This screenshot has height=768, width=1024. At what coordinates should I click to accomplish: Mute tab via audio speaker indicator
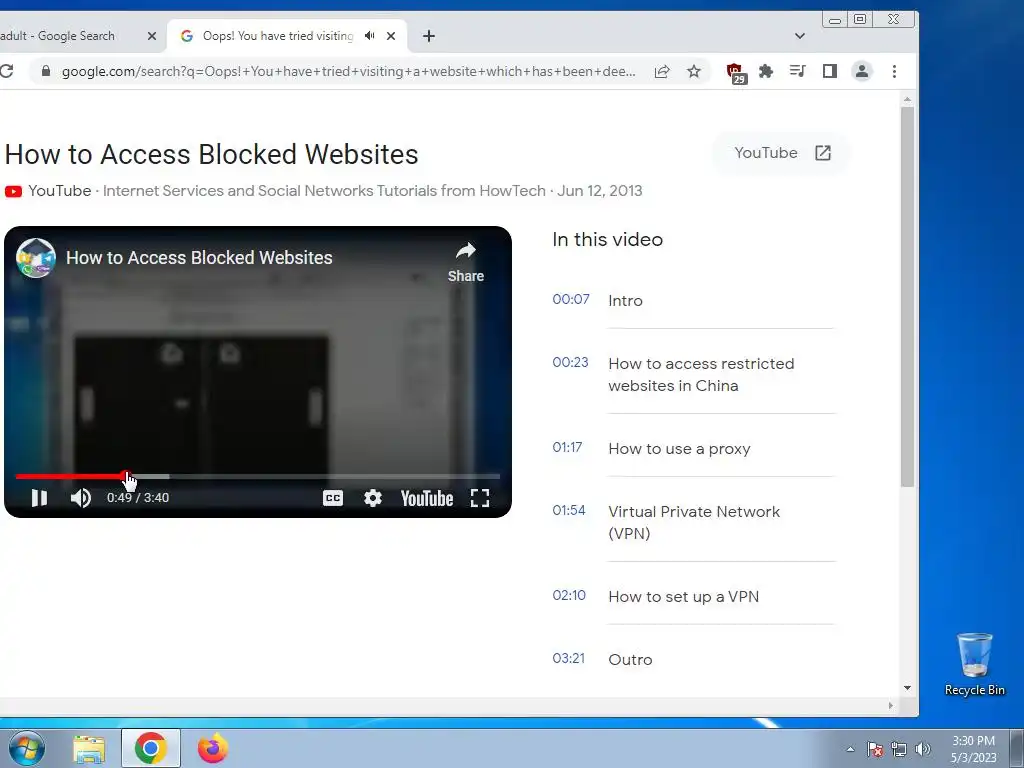pyautogui.click(x=370, y=36)
